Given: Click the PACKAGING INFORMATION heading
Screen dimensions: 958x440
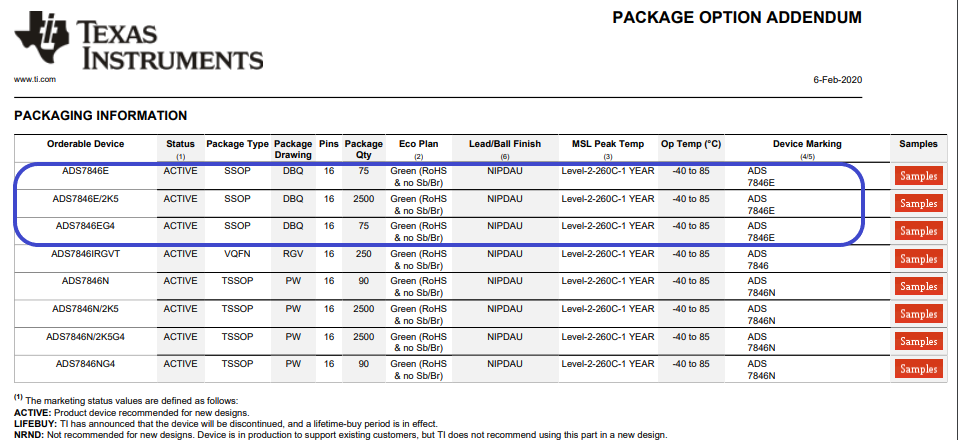Looking at the screenshot, I should [x=100, y=116].
